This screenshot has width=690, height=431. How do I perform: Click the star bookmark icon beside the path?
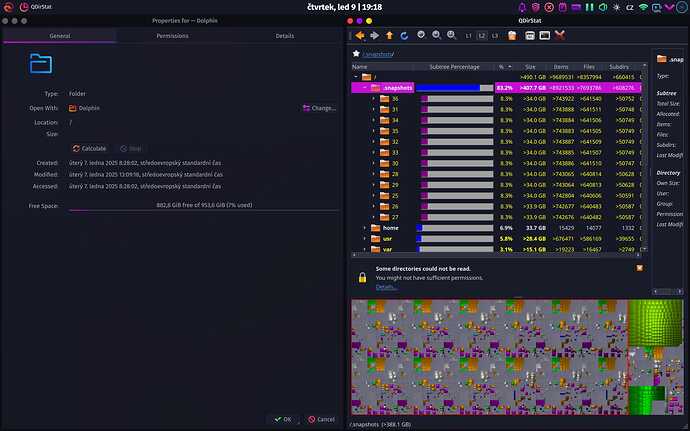pyautogui.click(x=356, y=54)
